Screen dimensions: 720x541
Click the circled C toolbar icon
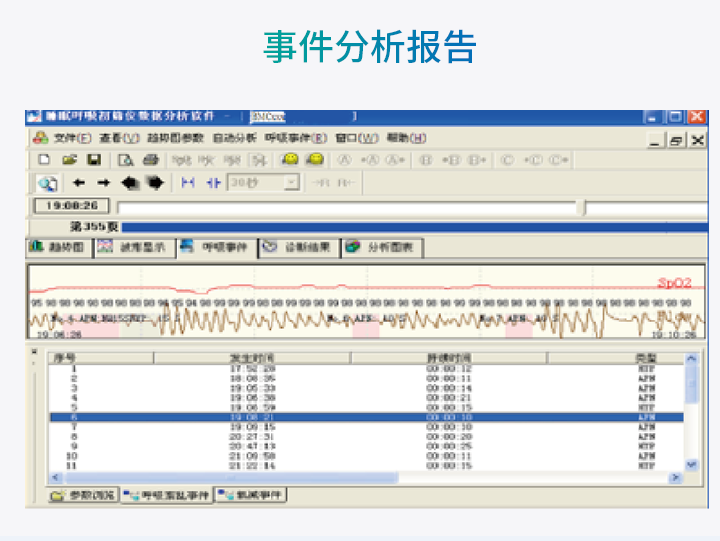[x=507, y=160]
